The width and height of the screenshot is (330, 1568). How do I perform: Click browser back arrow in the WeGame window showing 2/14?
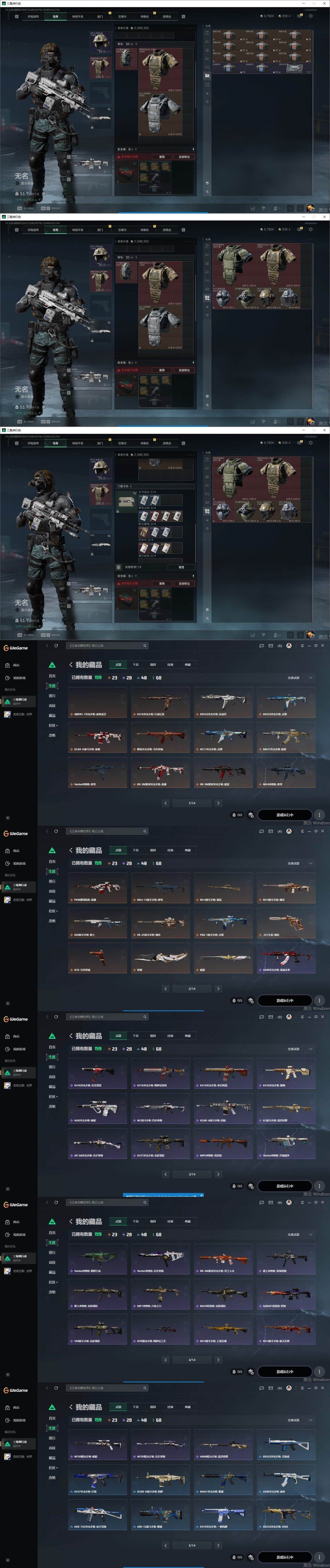click(x=47, y=831)
